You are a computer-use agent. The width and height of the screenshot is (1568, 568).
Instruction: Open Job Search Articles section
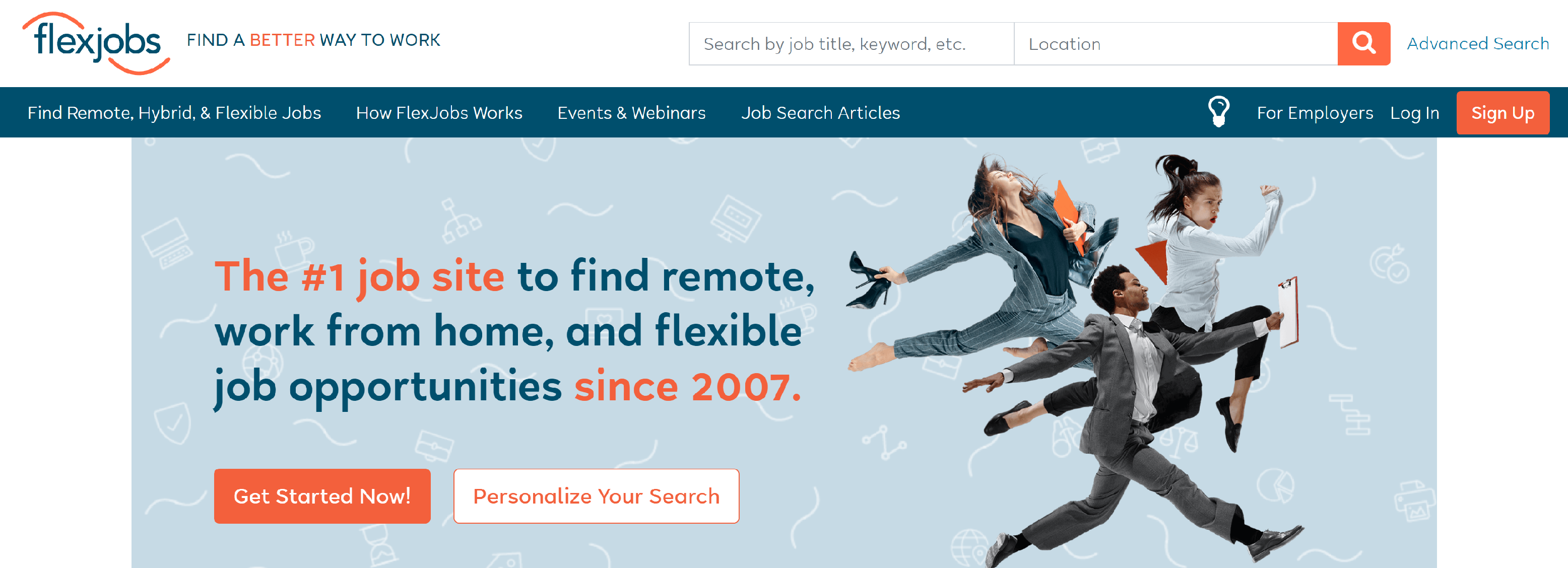coord(820,113)
